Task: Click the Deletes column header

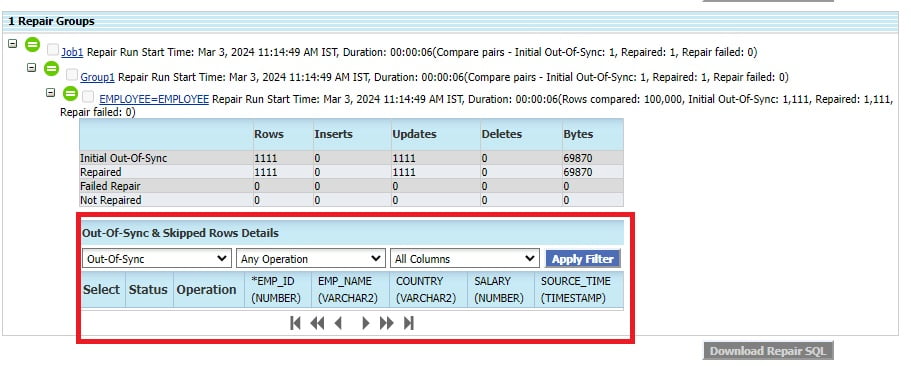Action: point(502,134)
